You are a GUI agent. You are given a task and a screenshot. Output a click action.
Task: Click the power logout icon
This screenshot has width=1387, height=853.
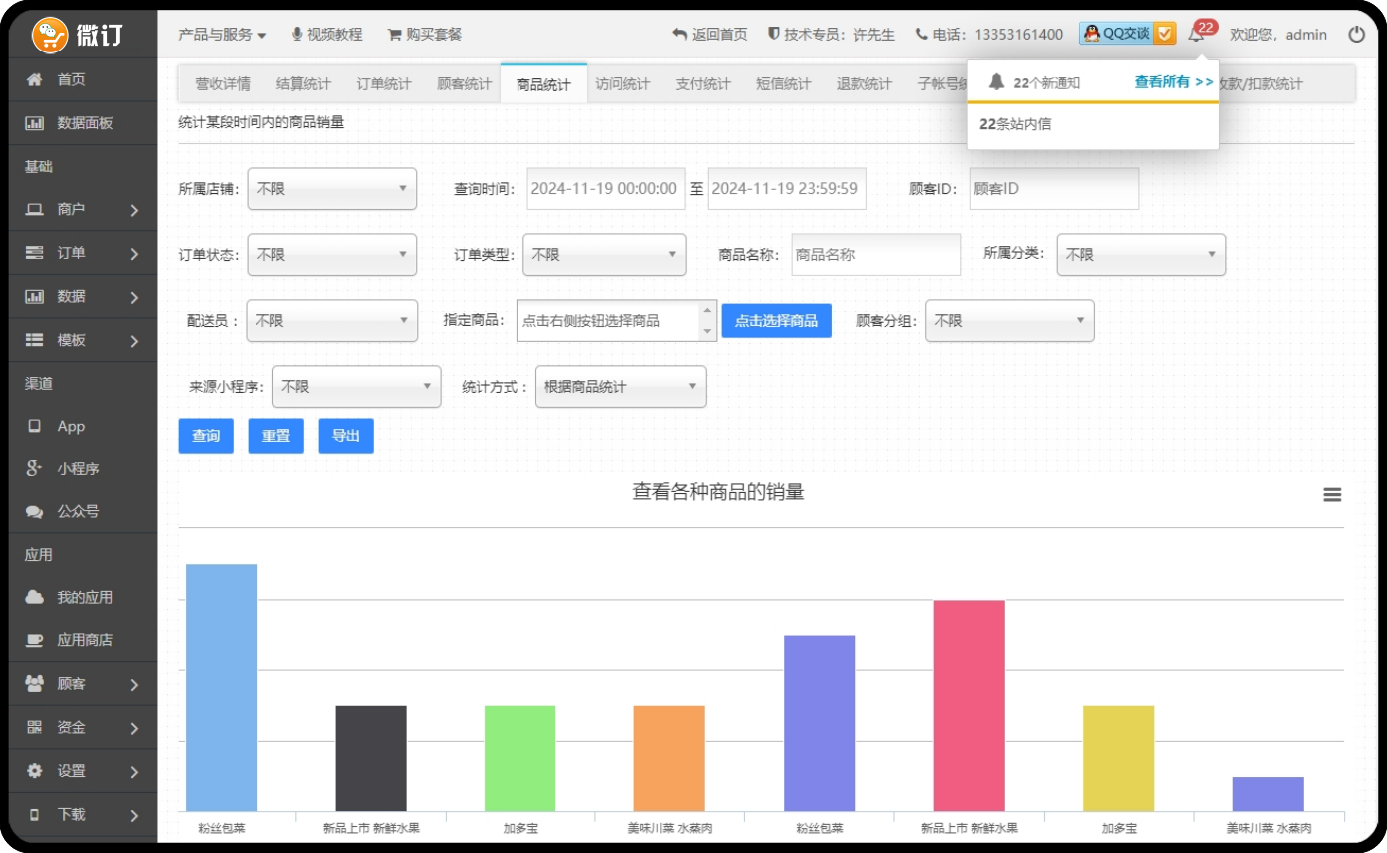1357,34
